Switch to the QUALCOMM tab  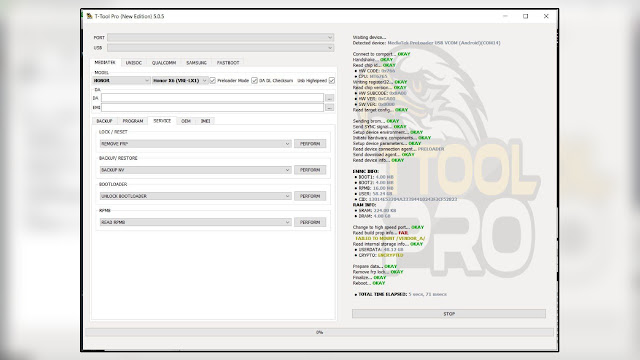pyautogui.click(x=164, y=63)
